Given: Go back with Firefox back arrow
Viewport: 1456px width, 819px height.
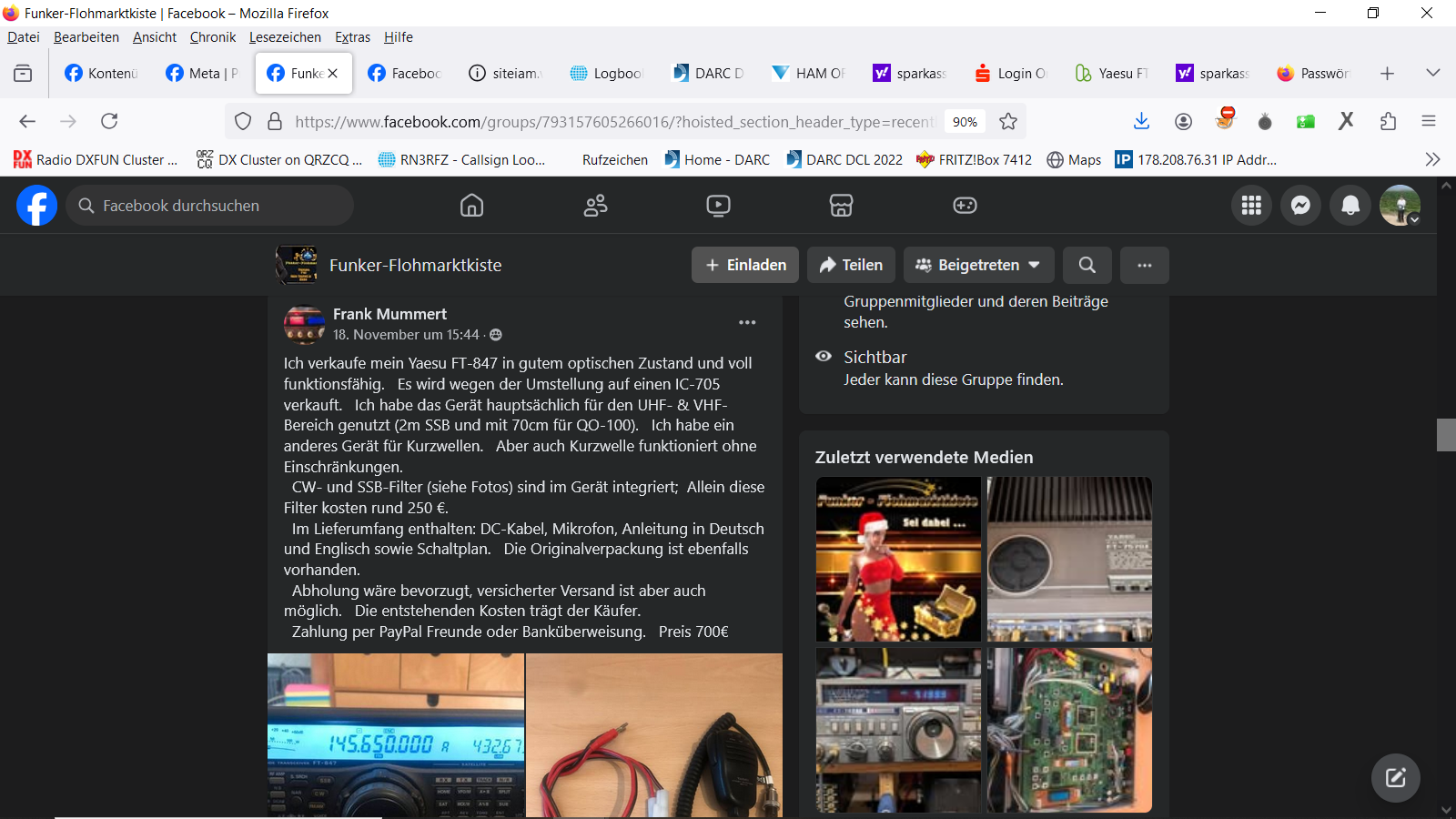Looking at the screenshot, I should coord(27,121).
